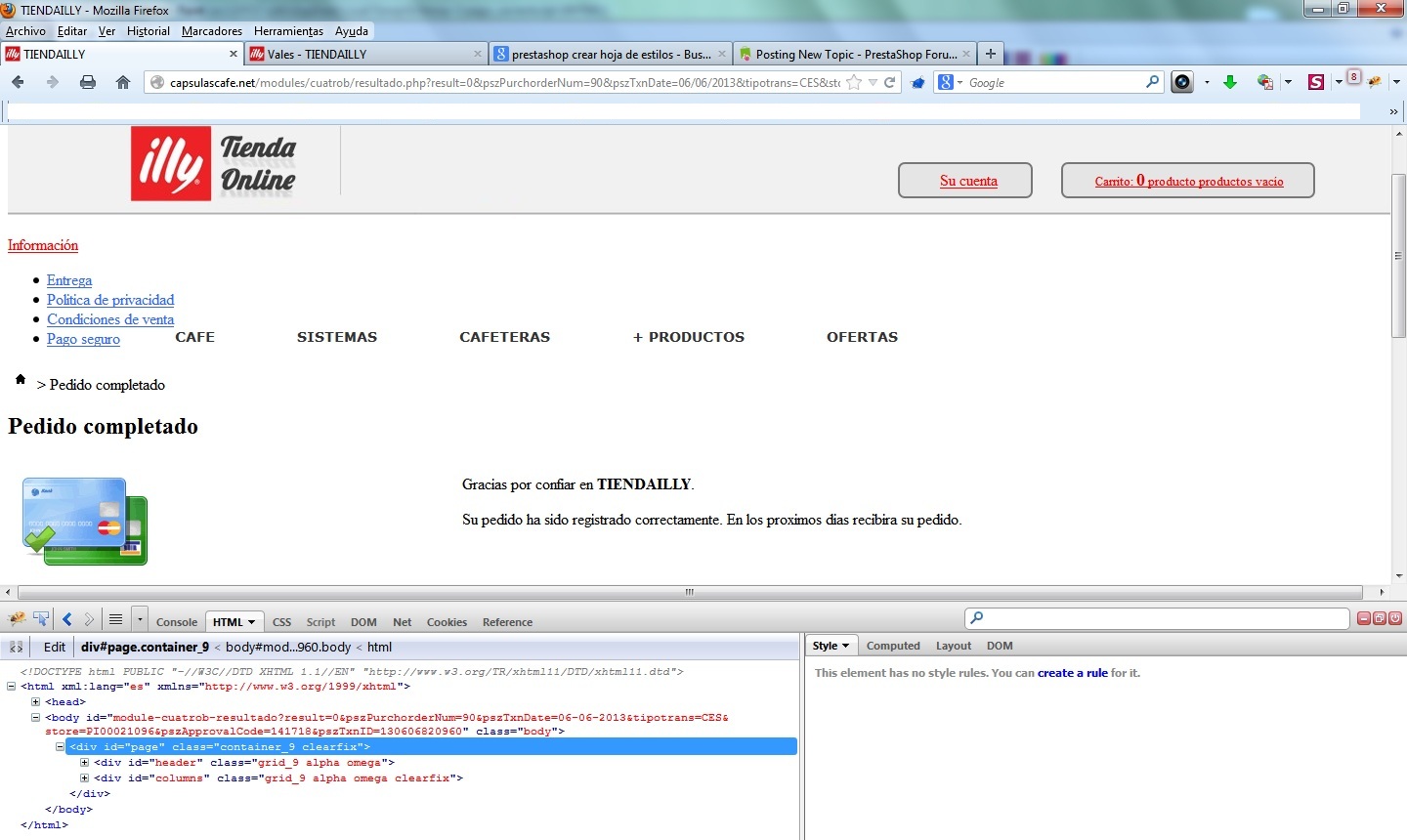
Task: Open the Marcadores menu
Action: [212, 31]
